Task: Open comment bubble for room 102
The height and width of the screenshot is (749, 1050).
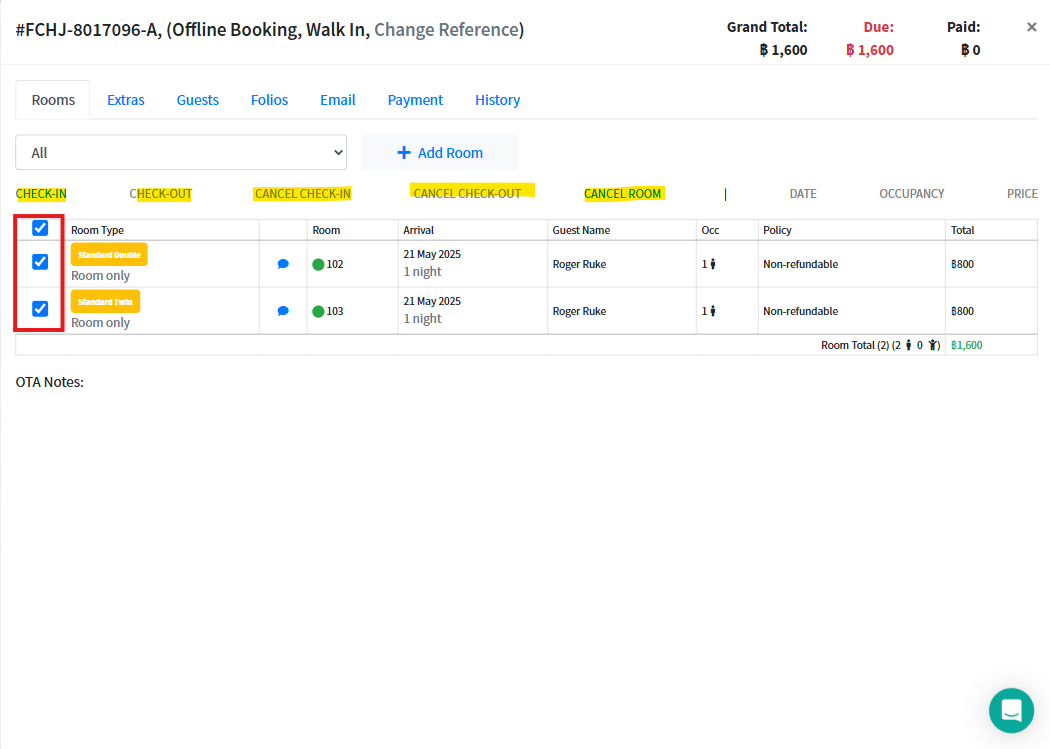Action: coord(283,264)
